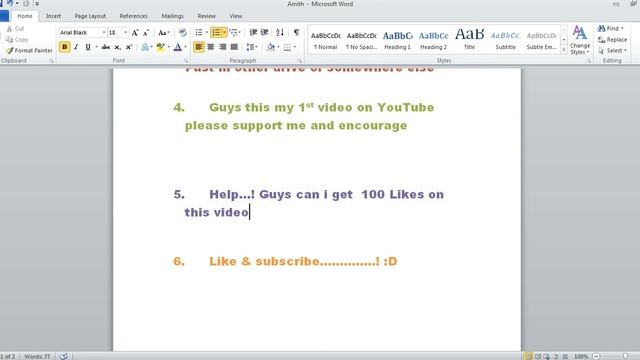Image resolution: width=640 pixels, height=360 pixels.
Task: Shrink font size button
Action: (146, 32)
